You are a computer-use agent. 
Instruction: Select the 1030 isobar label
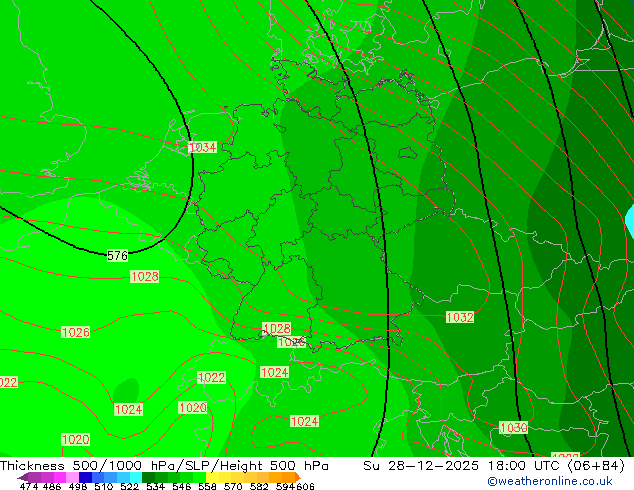click(514, 427)
